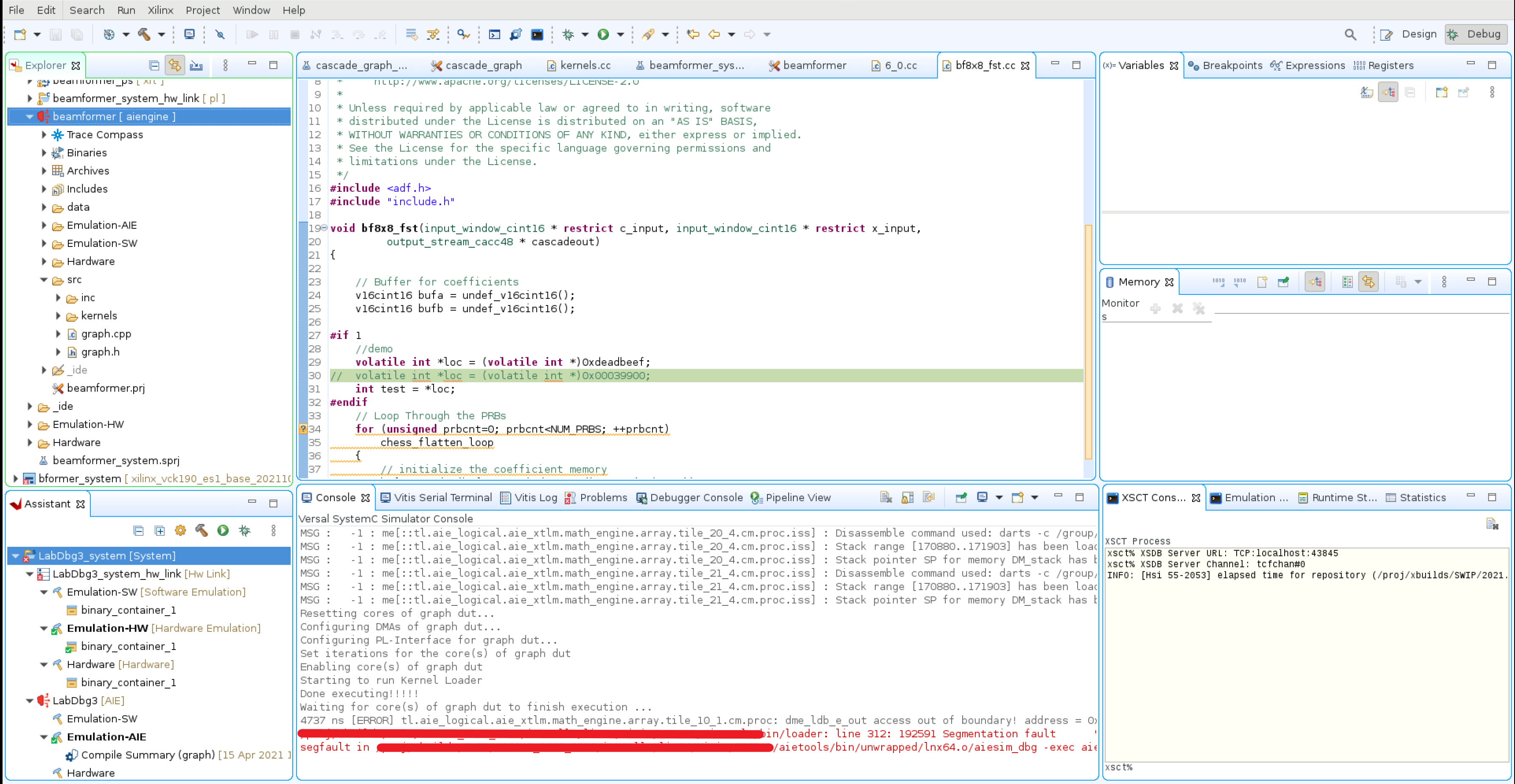
Task: Click Collapse All icon in Explorer panel
Action: tap(154, 65)
